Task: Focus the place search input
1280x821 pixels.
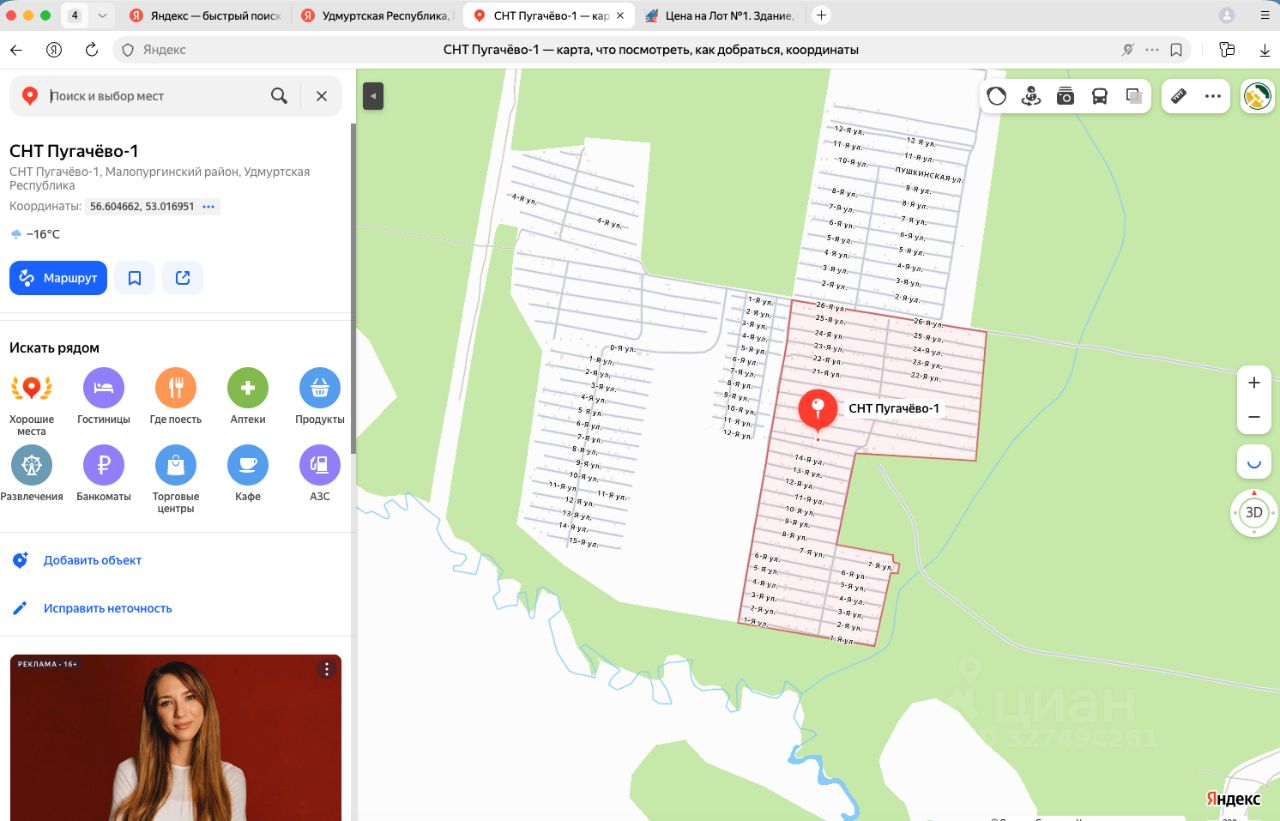Action: (155, 96)
